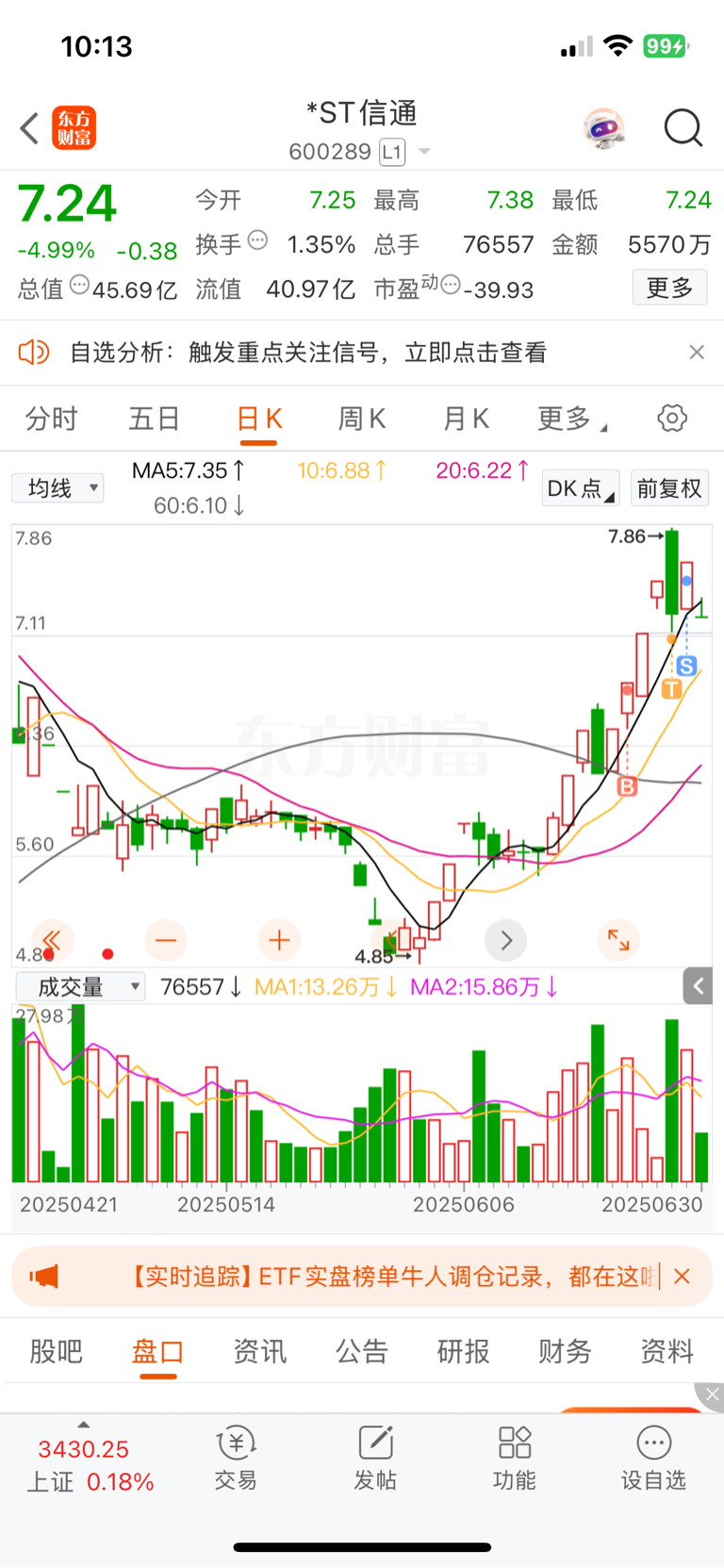Tap the current price 7.24

pyautogui.click(x=67, y=204)
